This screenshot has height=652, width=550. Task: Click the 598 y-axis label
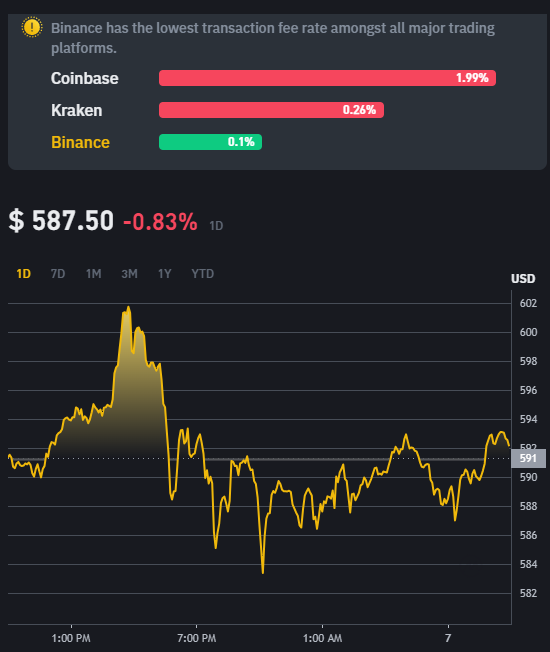[x=528, y=361]
